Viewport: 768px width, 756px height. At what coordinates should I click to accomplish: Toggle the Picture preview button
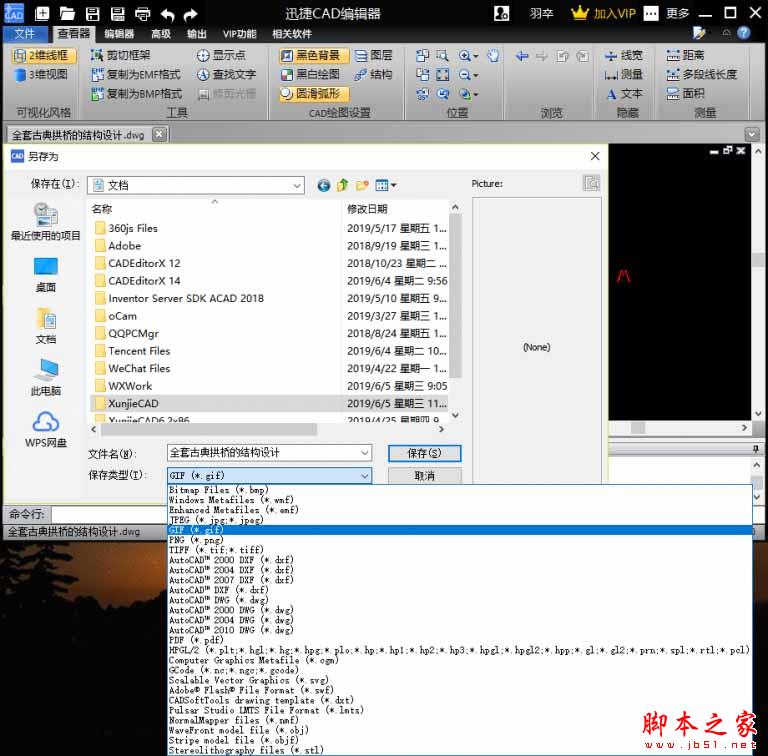[x=591, y=184]
